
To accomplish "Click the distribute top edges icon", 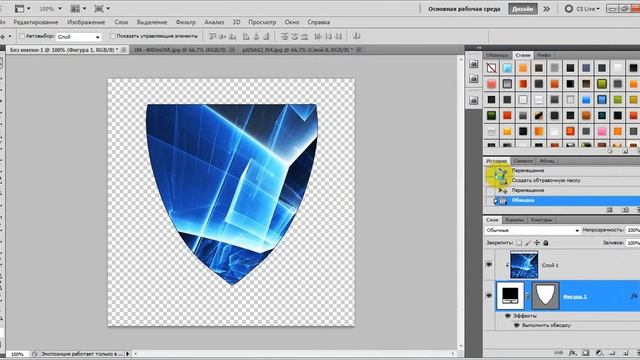I will click(284, 36).
